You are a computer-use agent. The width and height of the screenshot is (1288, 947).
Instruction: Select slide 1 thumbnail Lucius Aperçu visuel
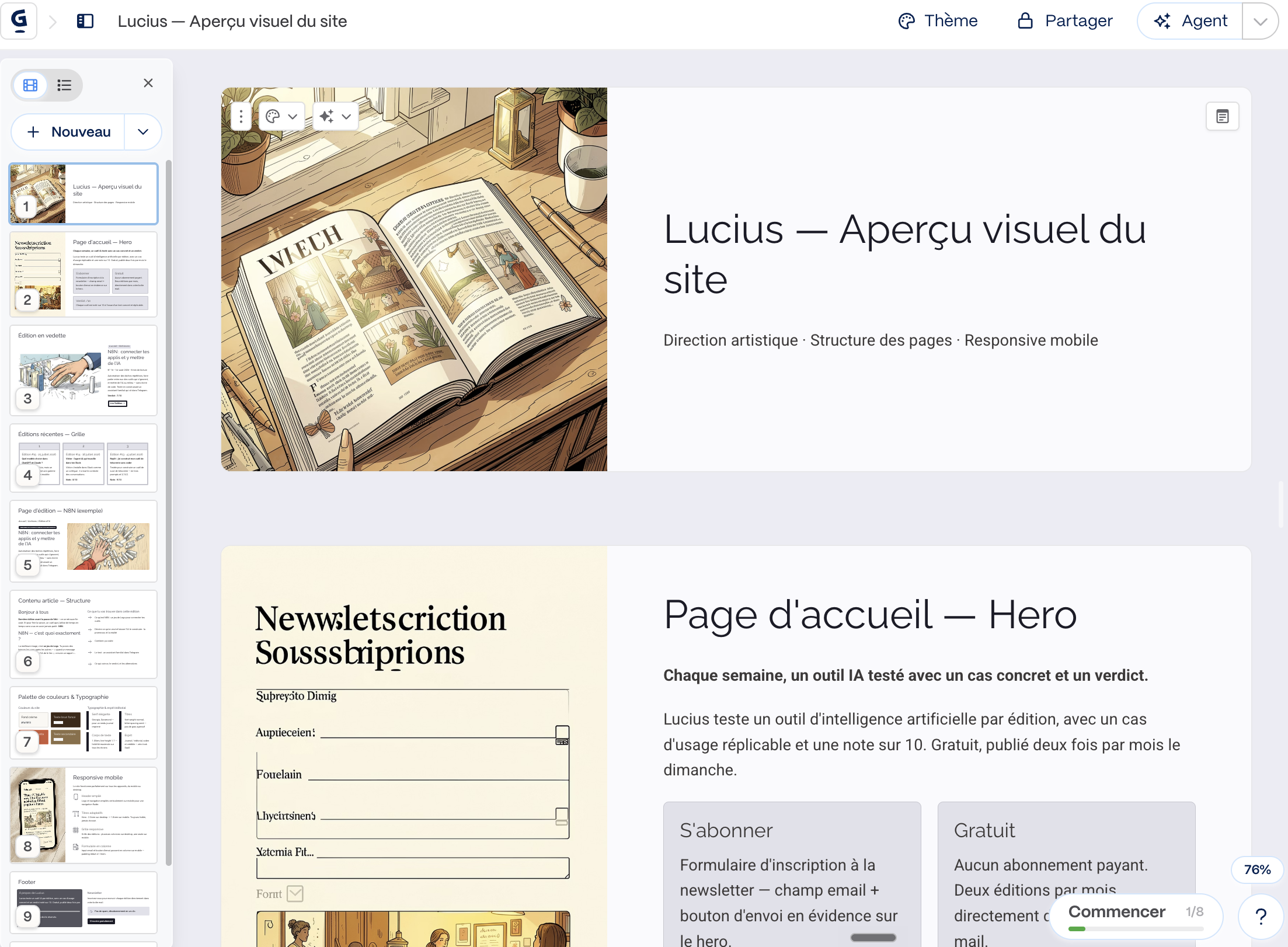click(x=83, y=194)
